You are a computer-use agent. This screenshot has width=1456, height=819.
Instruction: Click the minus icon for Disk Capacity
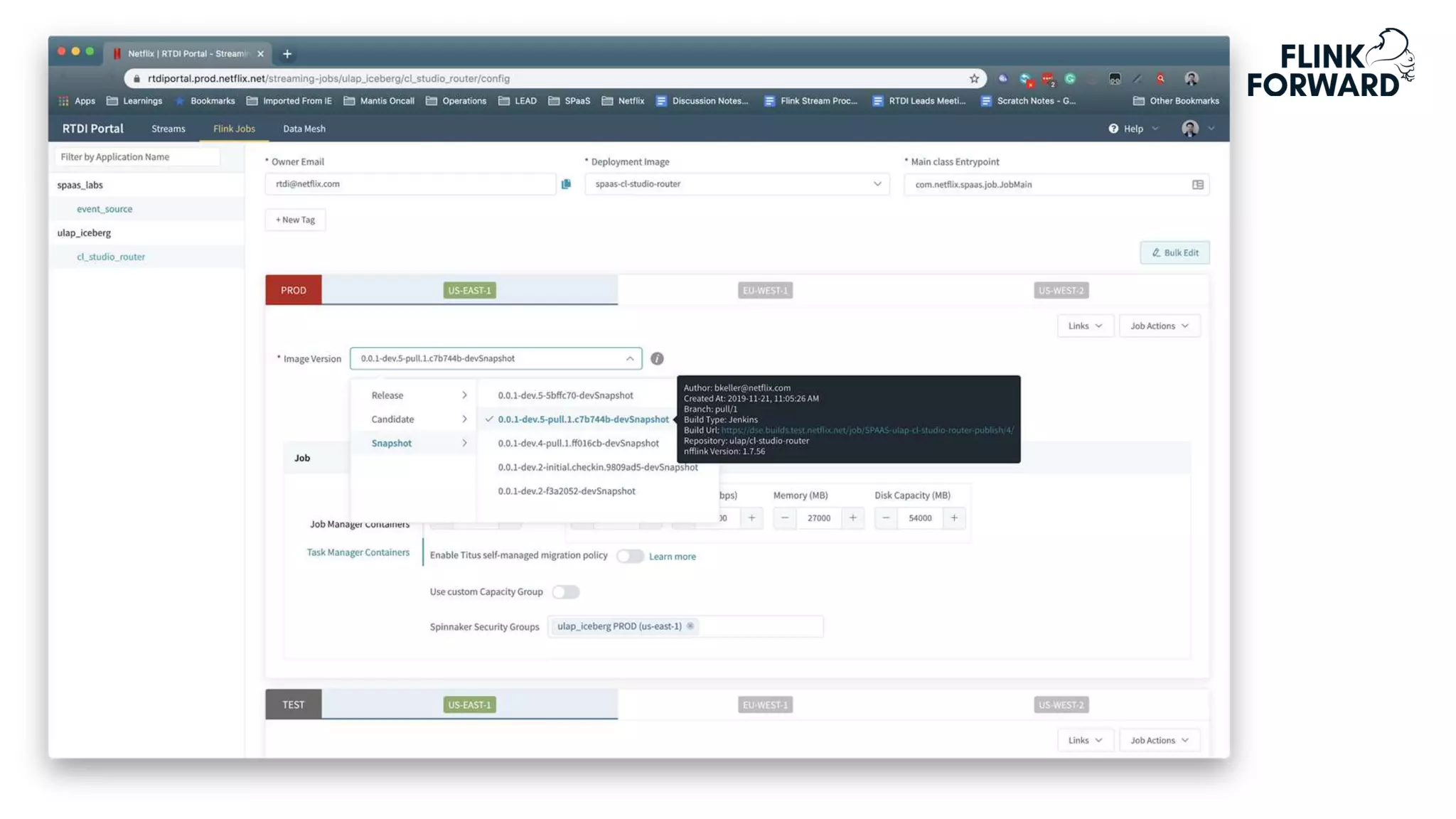(x=886, y=518)
